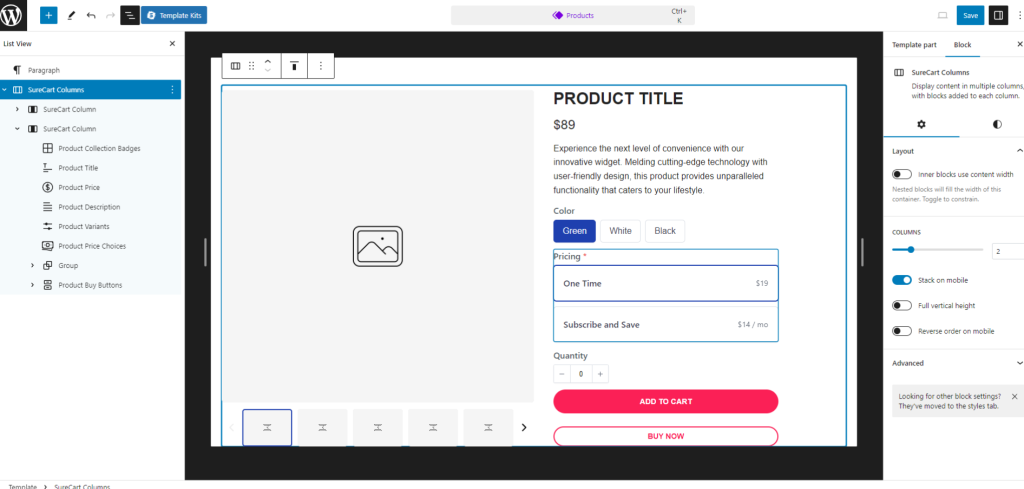Switch to Block tab
Screen dimensions: 1024x489
[962, 44]
